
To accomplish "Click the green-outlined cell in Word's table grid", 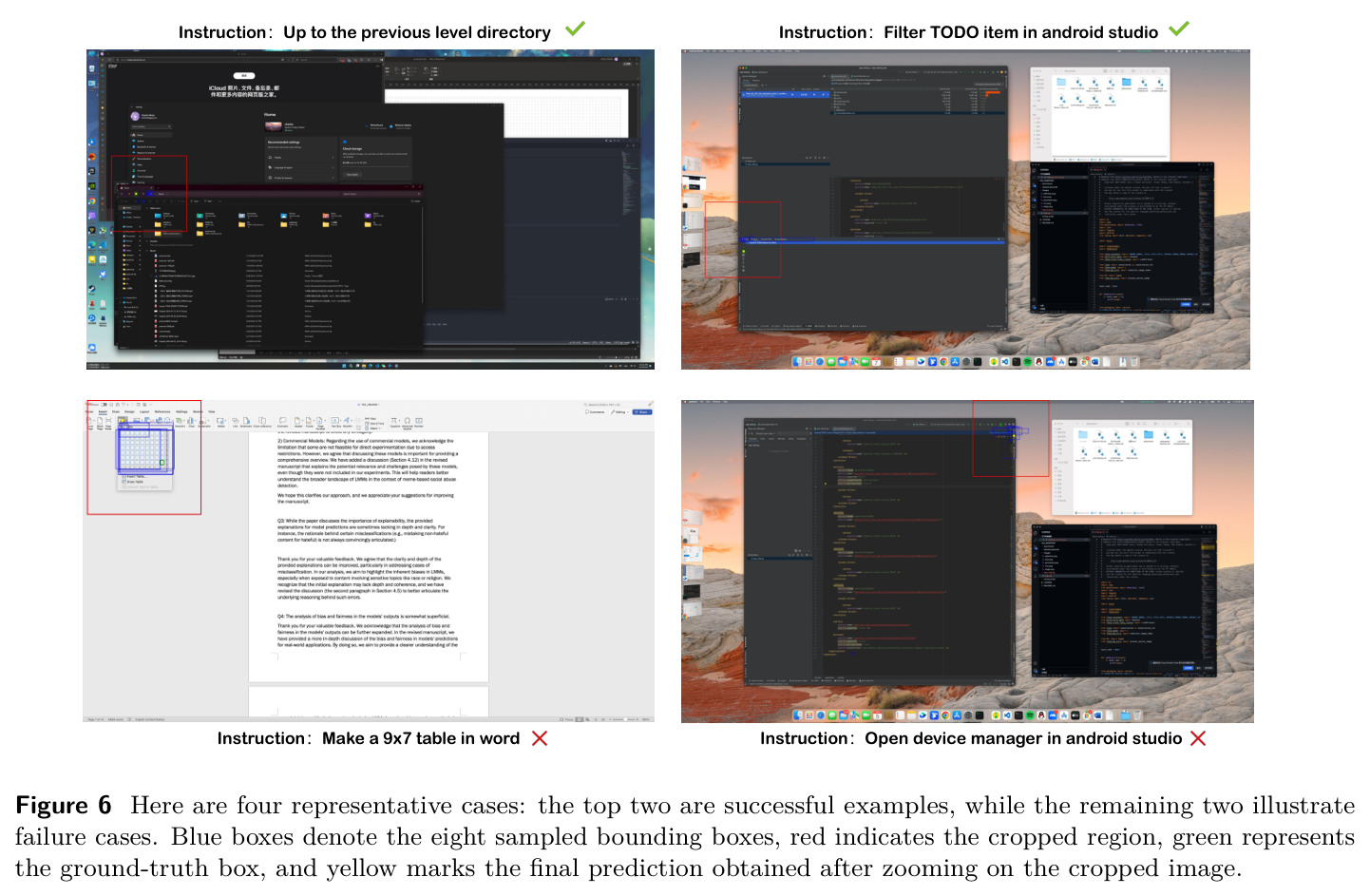I will click(162, 463).
